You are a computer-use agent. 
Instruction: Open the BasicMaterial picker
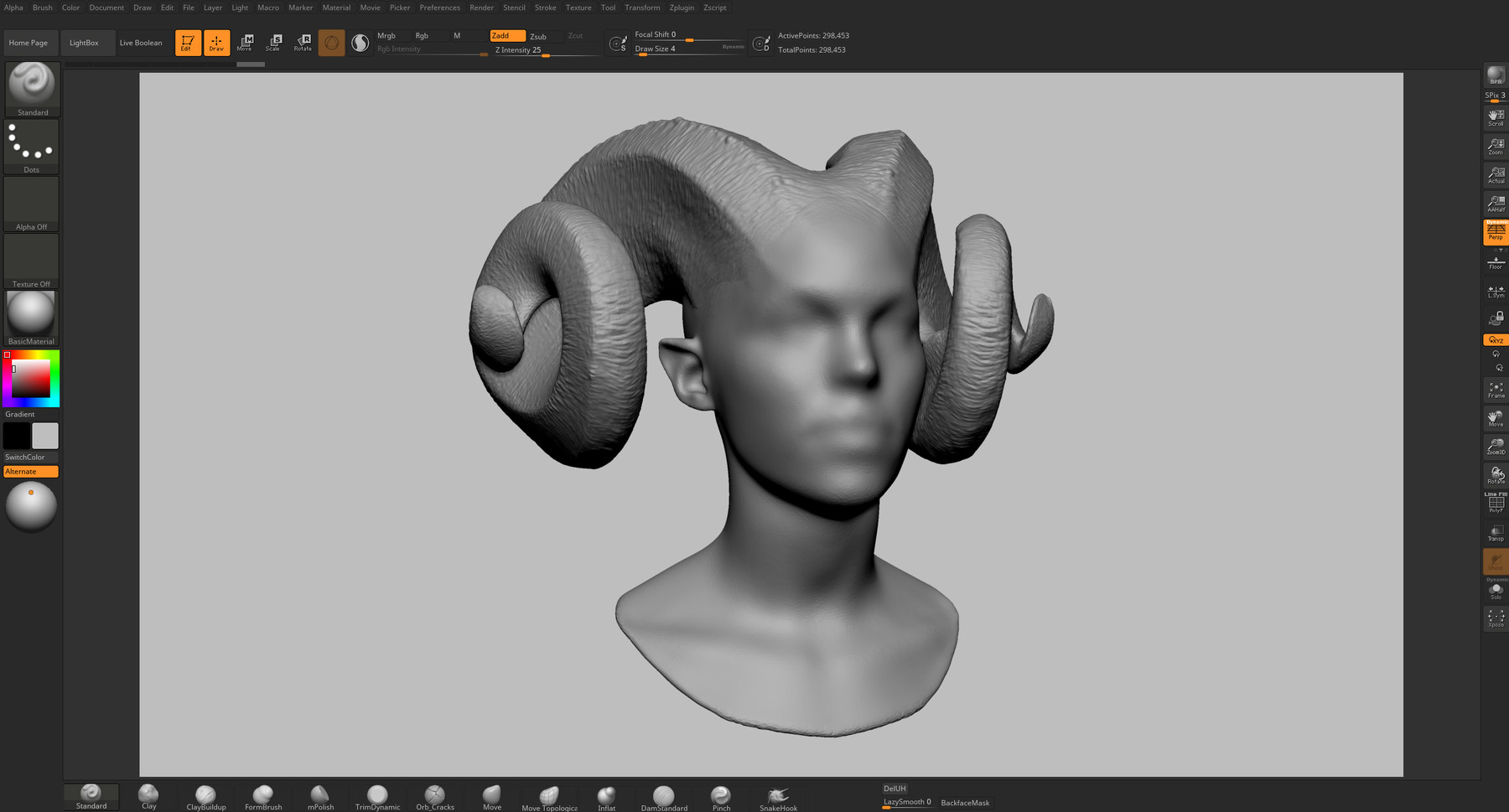coord(32,318)
